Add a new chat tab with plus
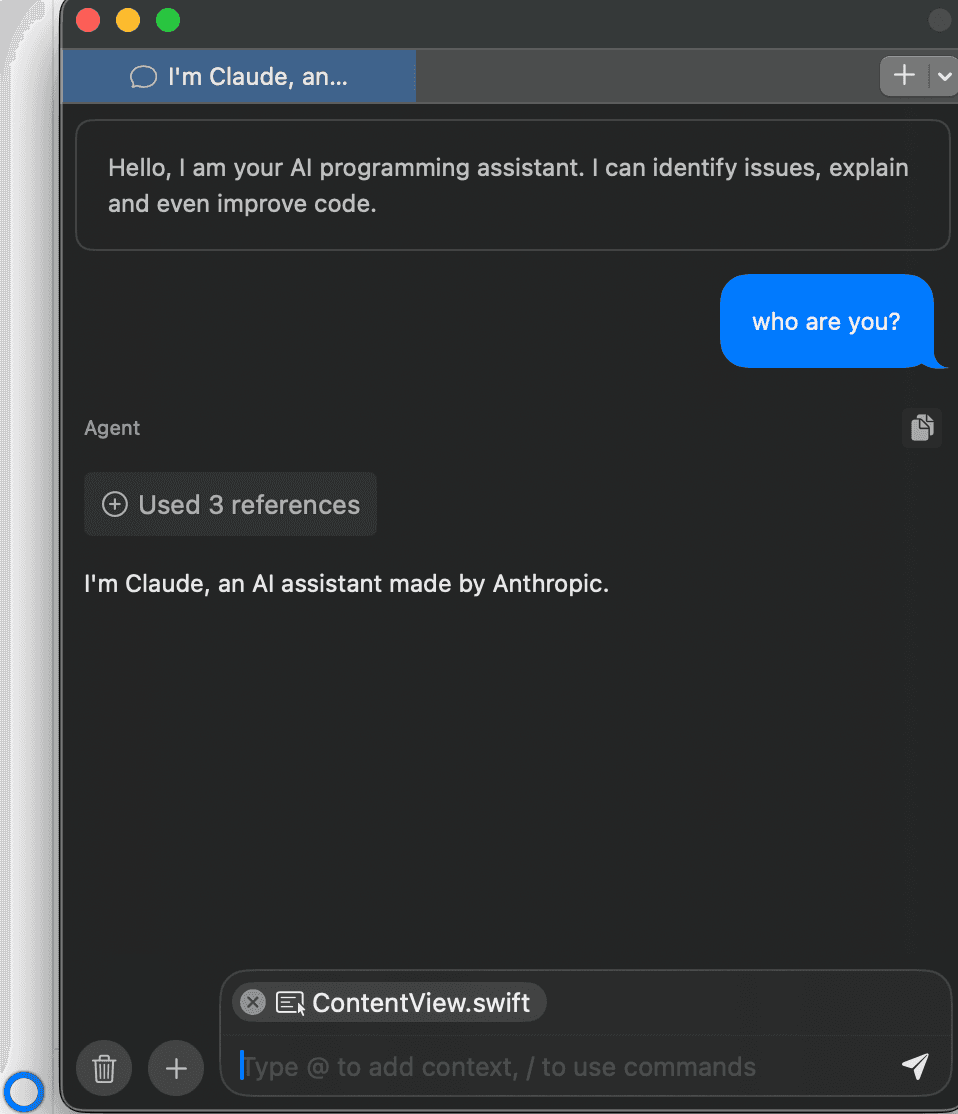 click(x=904, y=76)
